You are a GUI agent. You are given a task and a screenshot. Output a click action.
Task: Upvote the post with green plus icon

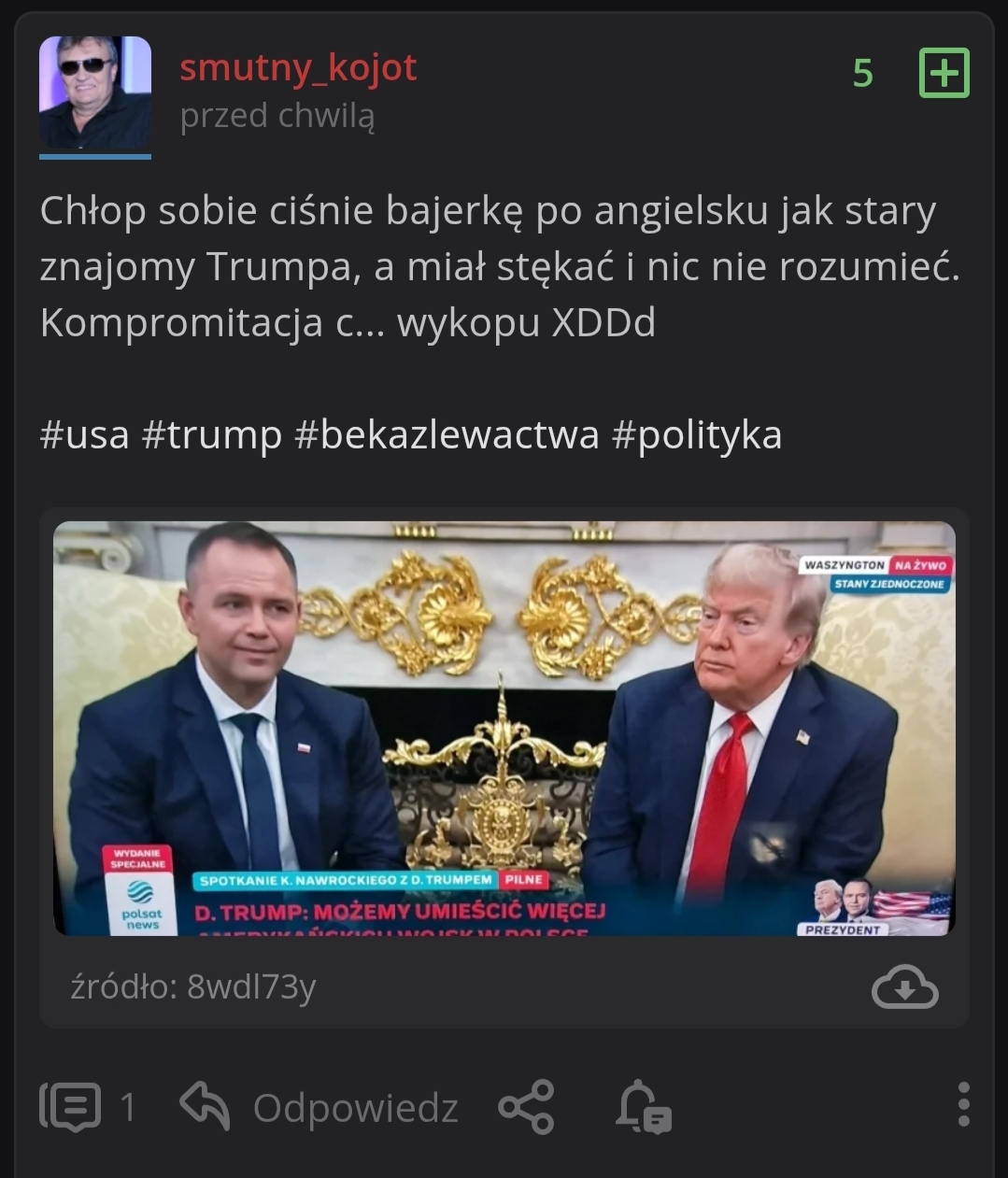click(x=944, y=73)
